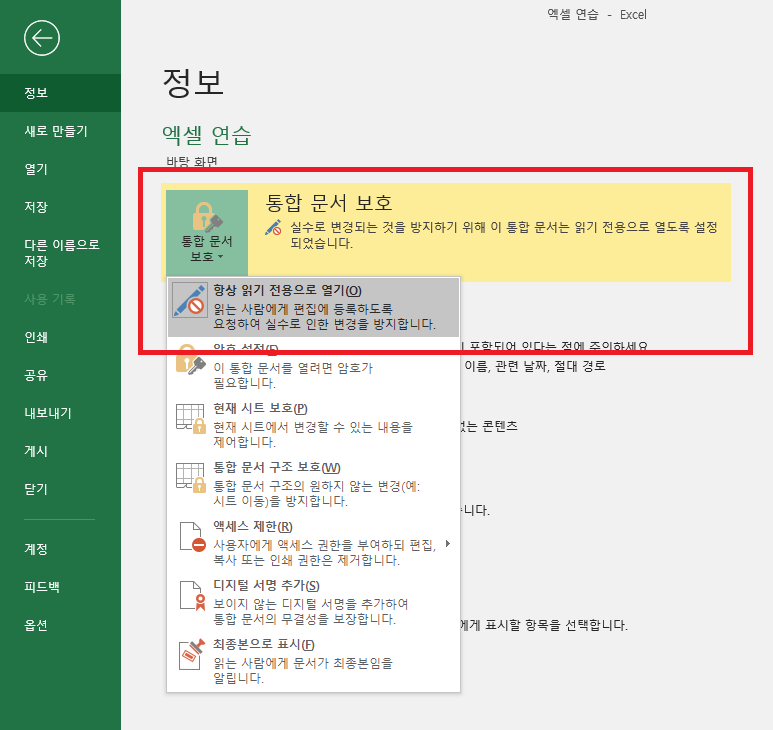Select 다른 이름으로 저장
This screenshot has width=773, height=730.
60,252
